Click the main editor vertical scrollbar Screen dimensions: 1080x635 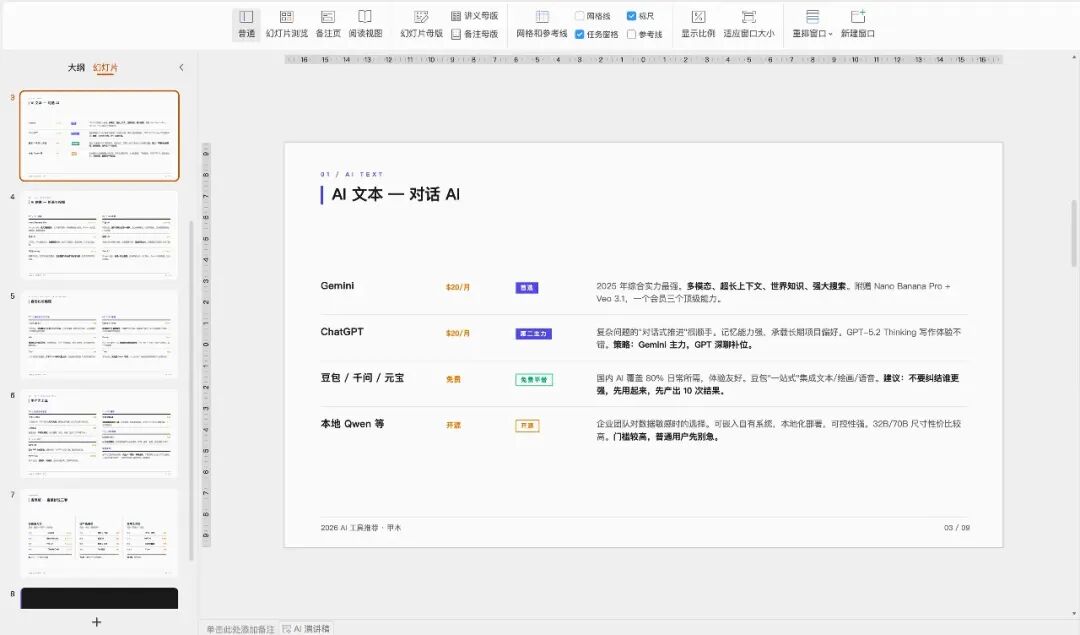pyautogui.click(x=1074, y=234)
